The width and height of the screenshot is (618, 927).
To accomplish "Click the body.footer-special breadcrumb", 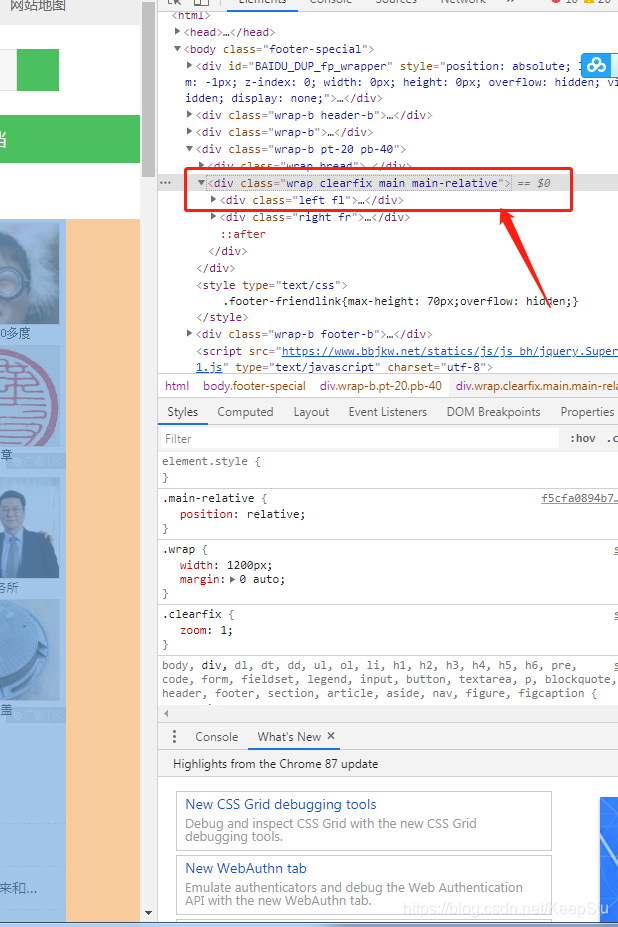I will pyautogui.click(x=254, y=386).
